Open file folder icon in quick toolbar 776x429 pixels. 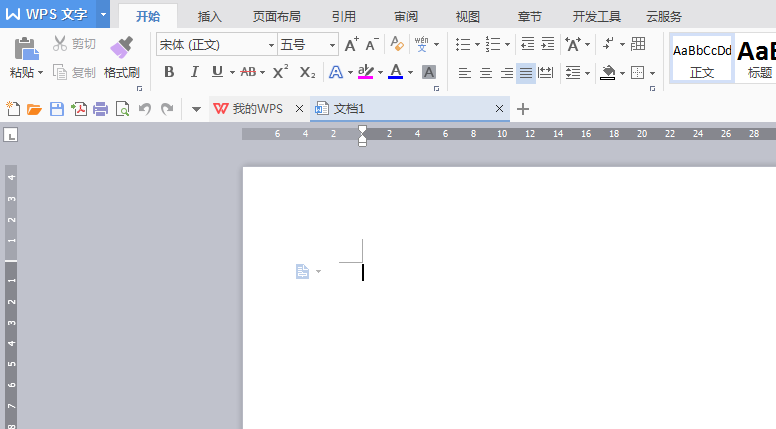[34, 109]
